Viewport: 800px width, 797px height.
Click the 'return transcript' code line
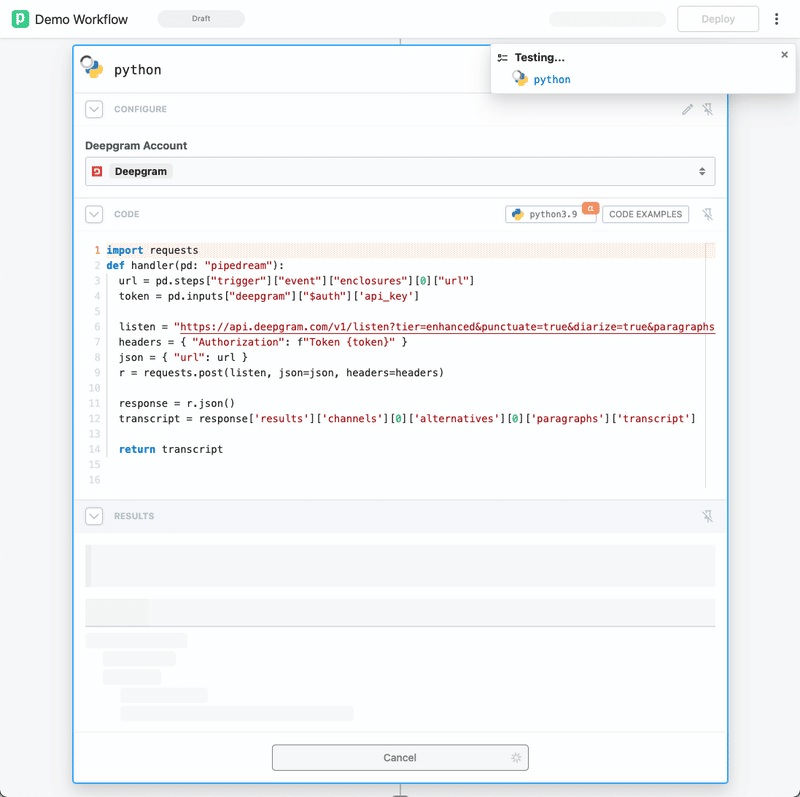pyautogui.click(x=170, y=449)
